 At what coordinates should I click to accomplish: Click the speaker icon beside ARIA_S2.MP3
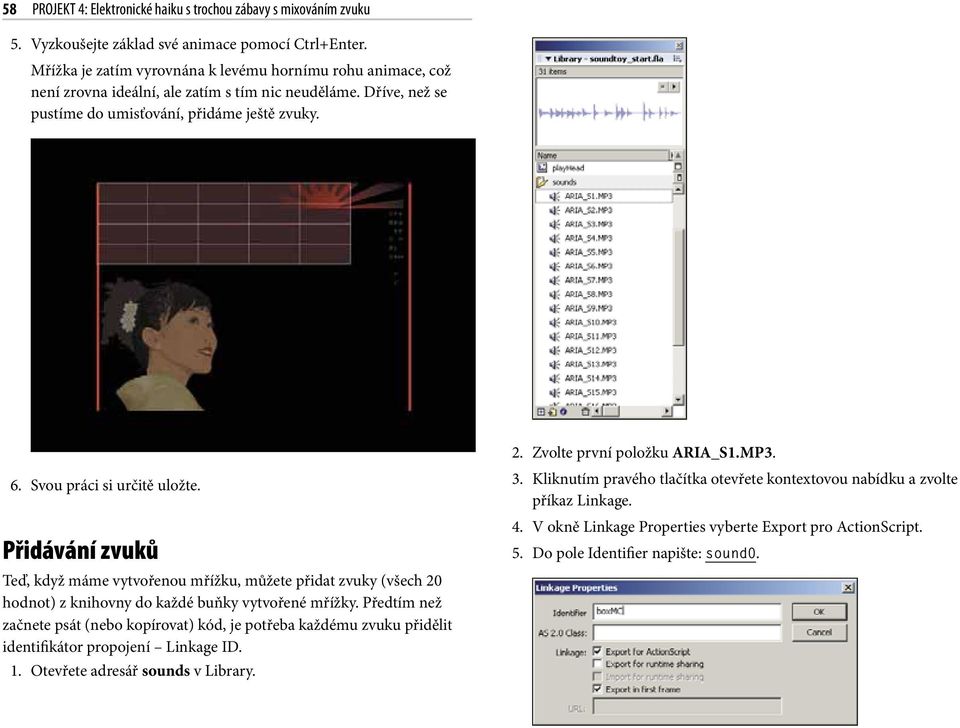pyautogui.click(x=555, y=211)
